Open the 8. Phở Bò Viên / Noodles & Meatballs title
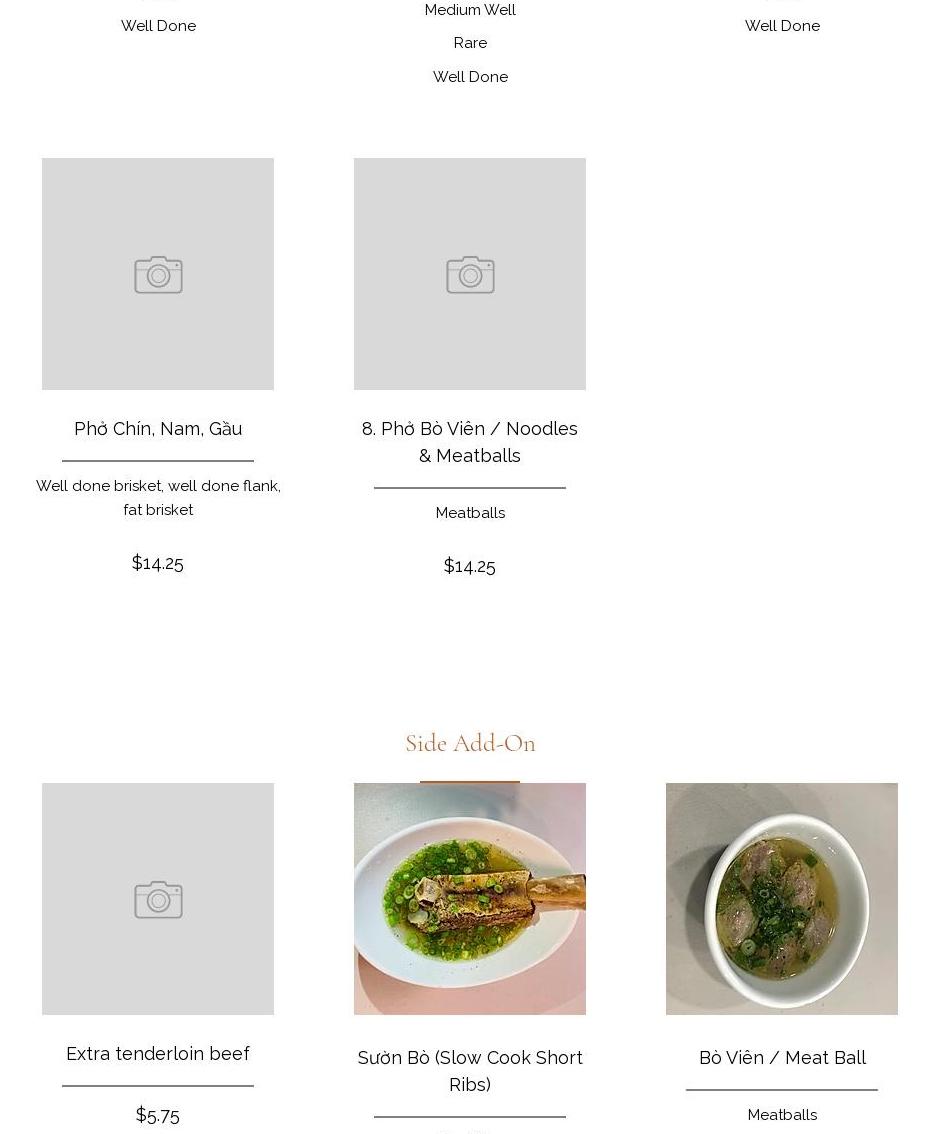 [x=470, y=442]
